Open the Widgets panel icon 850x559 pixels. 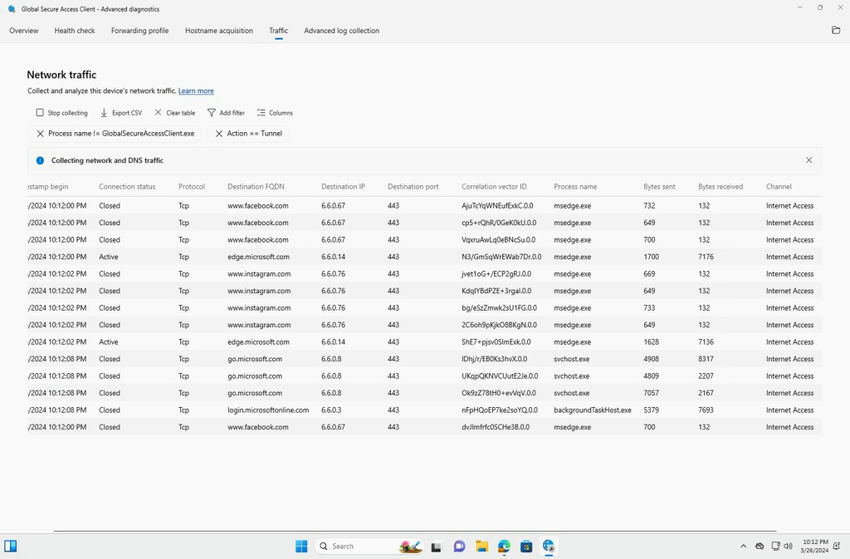tap(10, 545)
